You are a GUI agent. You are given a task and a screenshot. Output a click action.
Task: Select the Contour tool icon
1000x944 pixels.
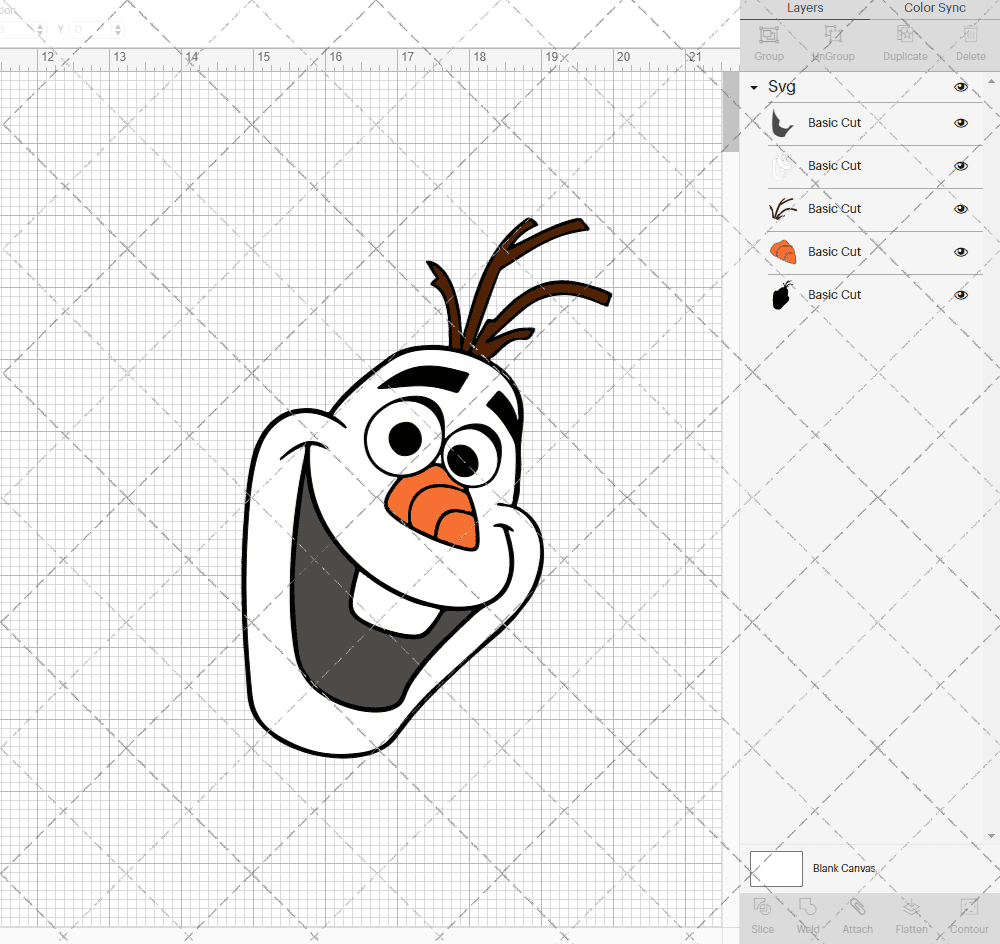[x=969, y=906]
